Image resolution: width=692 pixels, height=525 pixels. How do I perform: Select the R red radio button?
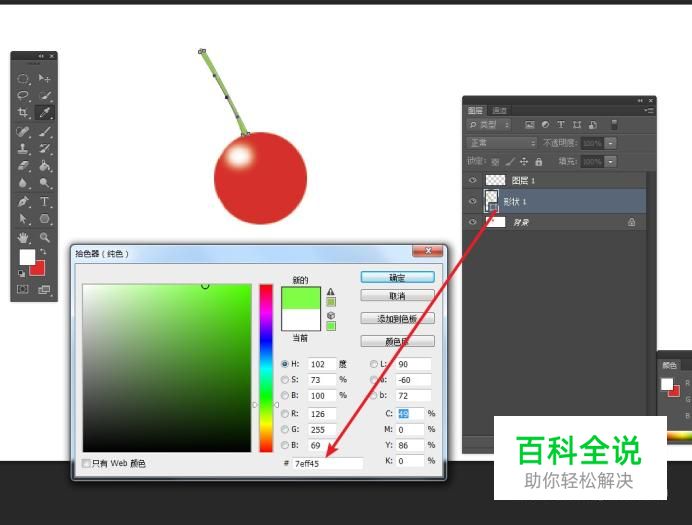(x=285, y=413)
